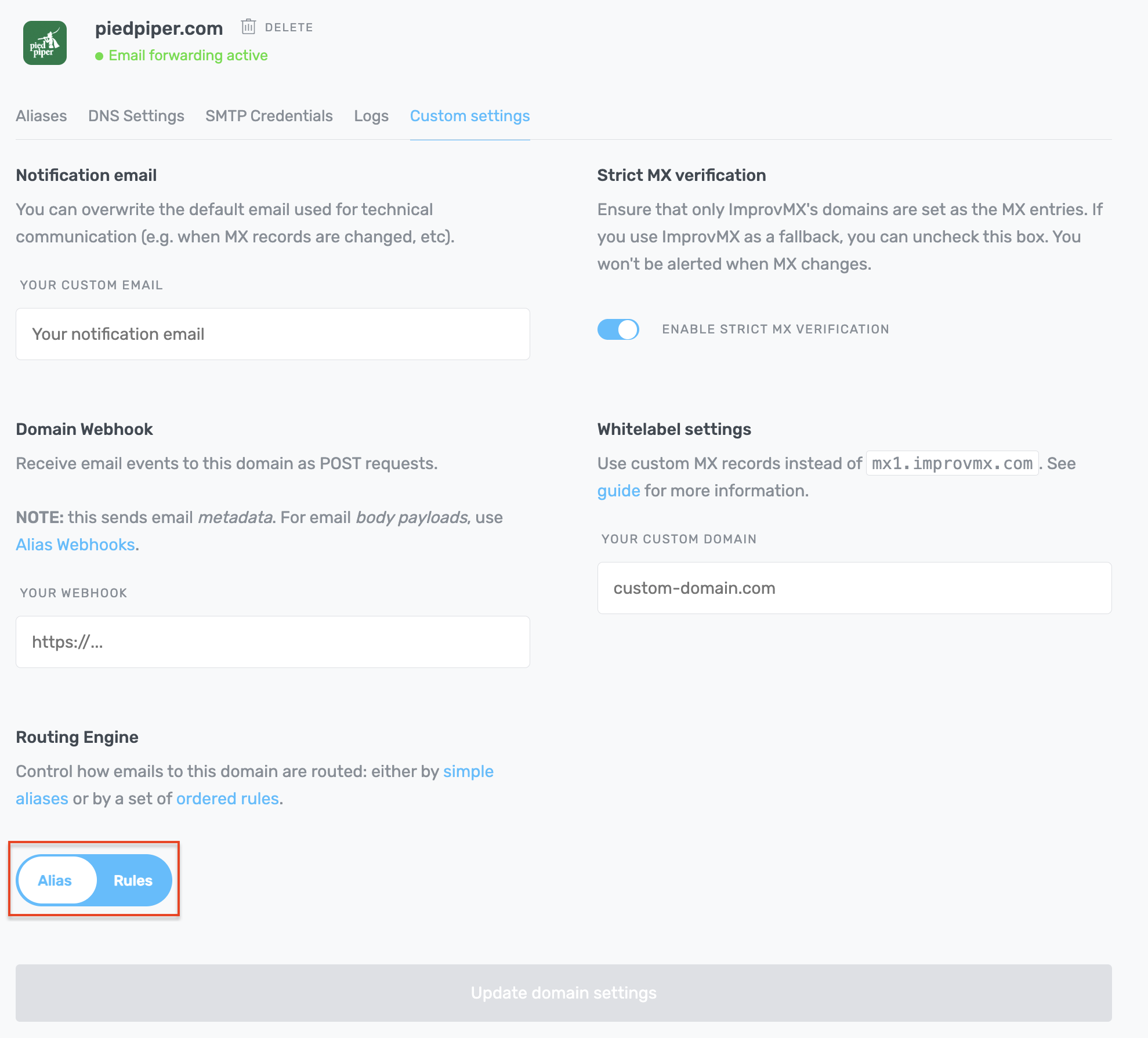Follow the ordered rules link
Screen dimensions: 1148x1038
(227, 799)
